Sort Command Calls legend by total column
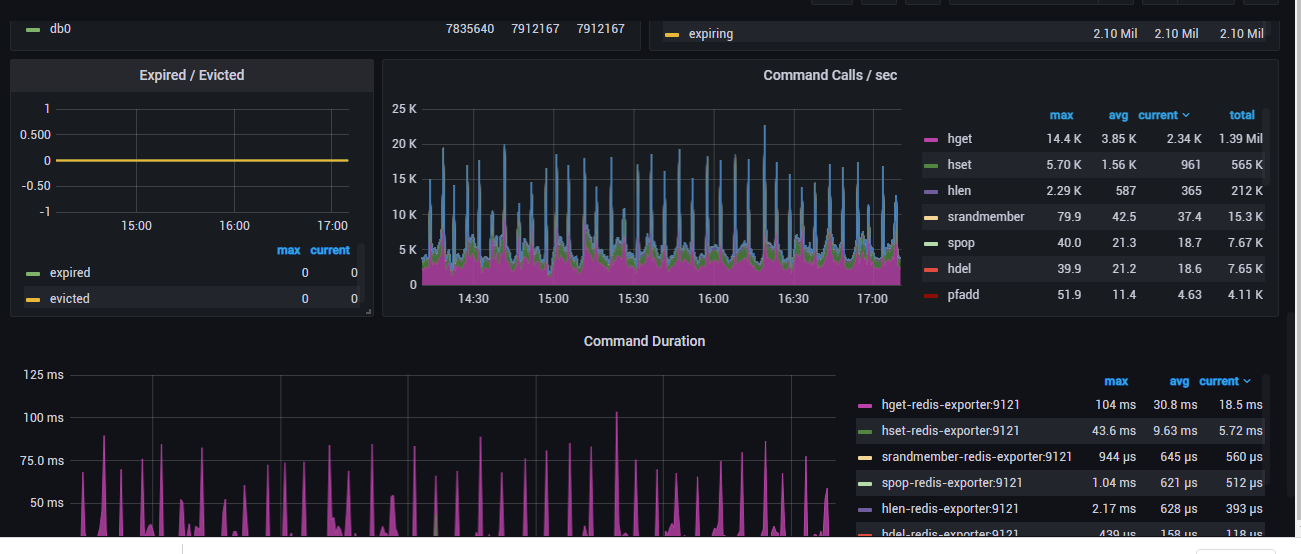The height and width of the screenshot is (554, 1301). coord(1241,115)
